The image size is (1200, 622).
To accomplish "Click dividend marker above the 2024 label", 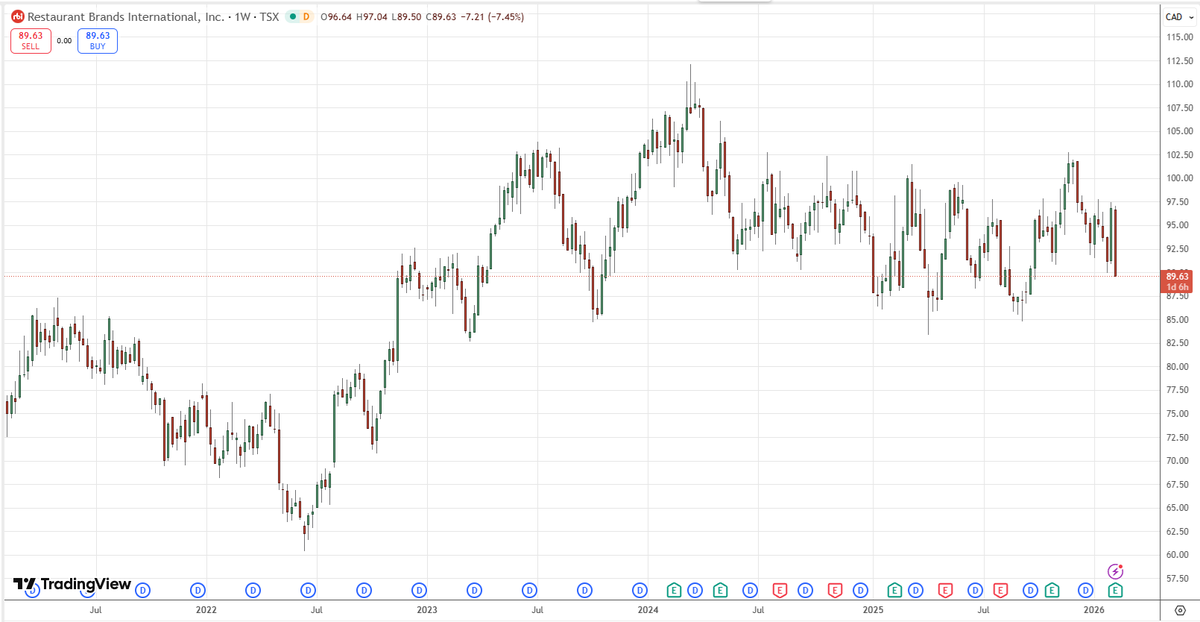I will (x=640, y=591).
